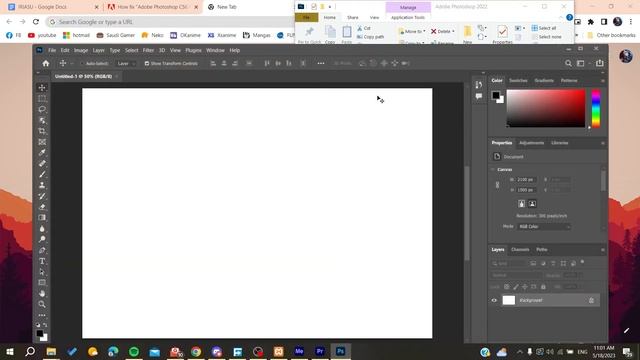This screenshot has width=640, height=360.
Task: Select the Frame tool
Action: tap(42, 142)
